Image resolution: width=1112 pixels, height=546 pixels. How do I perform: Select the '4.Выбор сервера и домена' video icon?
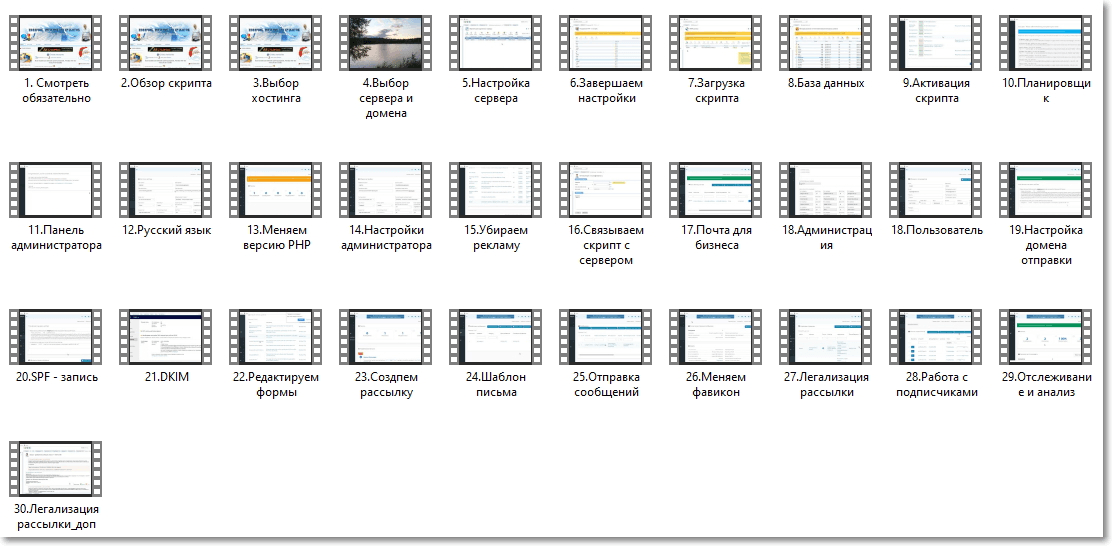(x=386, y=43)
